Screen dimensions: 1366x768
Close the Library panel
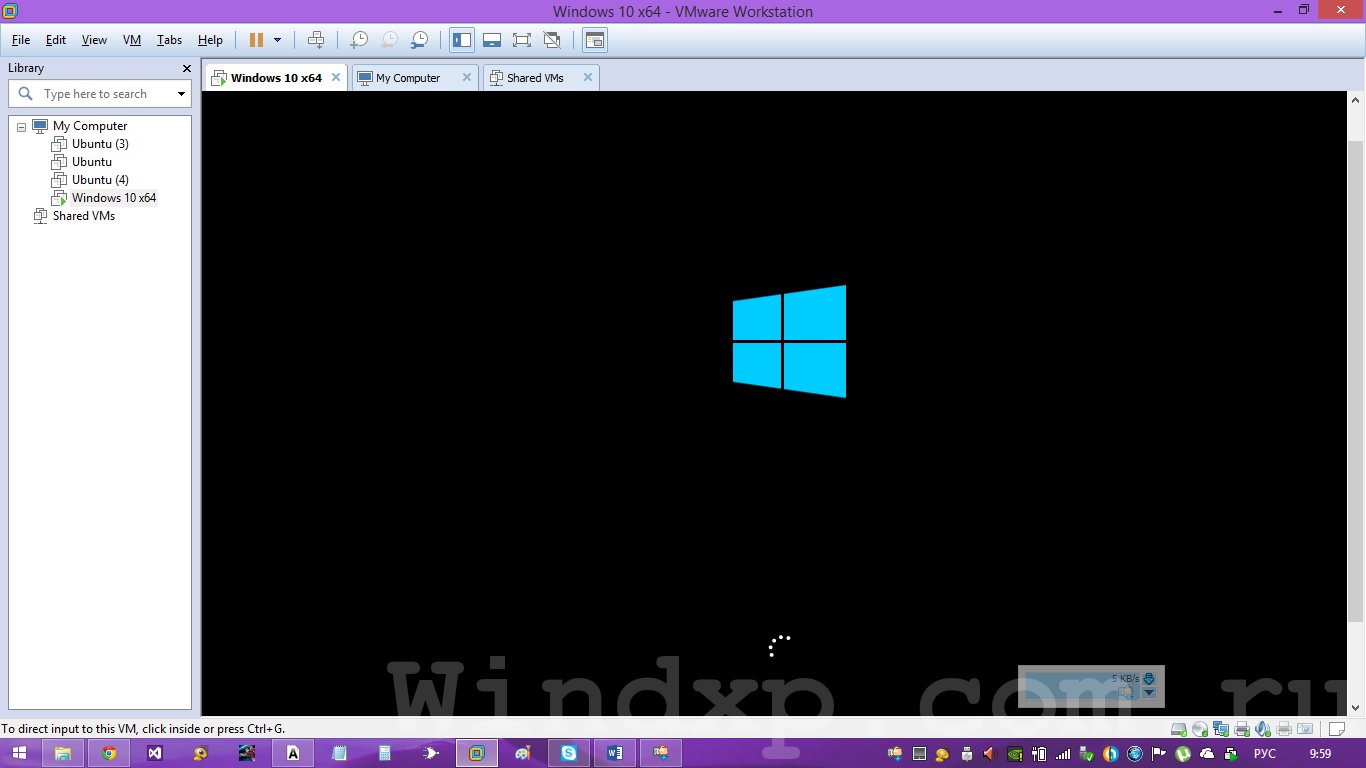pyautogui.click(x=186, y=68)
